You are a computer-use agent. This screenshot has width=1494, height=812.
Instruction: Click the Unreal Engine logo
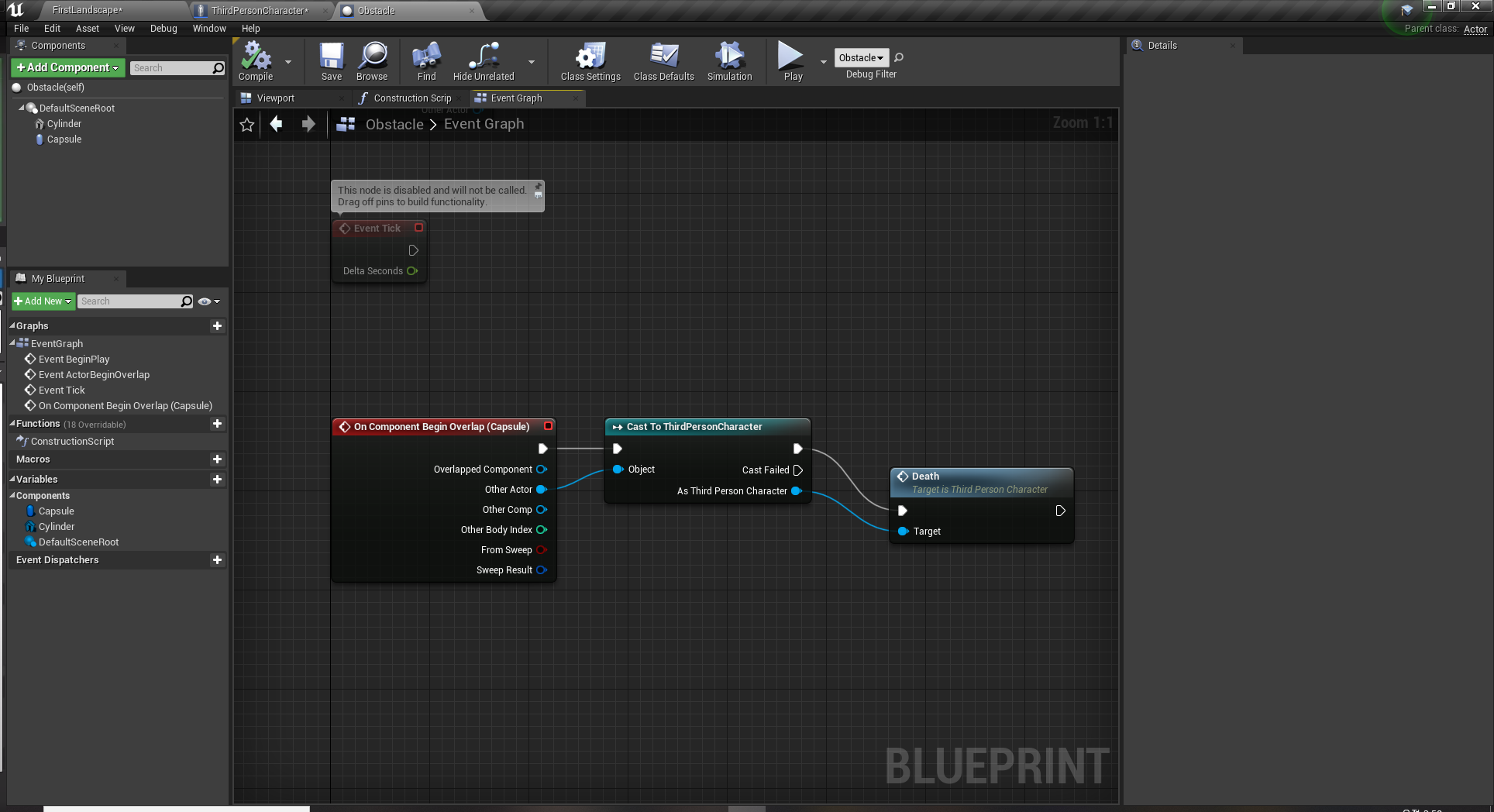coord(15,9)
